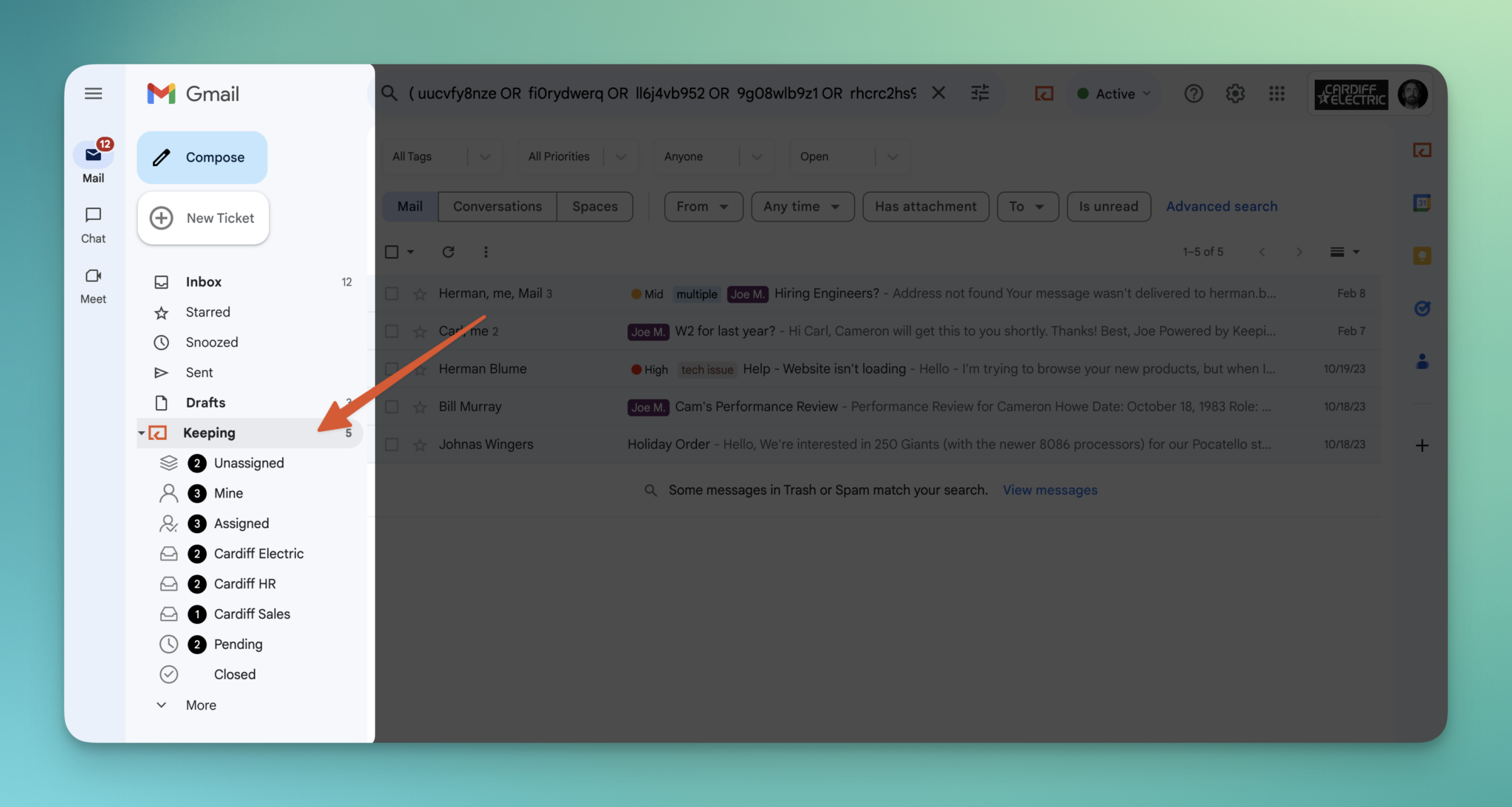Open the search options sliders icon
Viewport: 1512px width, 807px height.
click(x=980, y=93)
